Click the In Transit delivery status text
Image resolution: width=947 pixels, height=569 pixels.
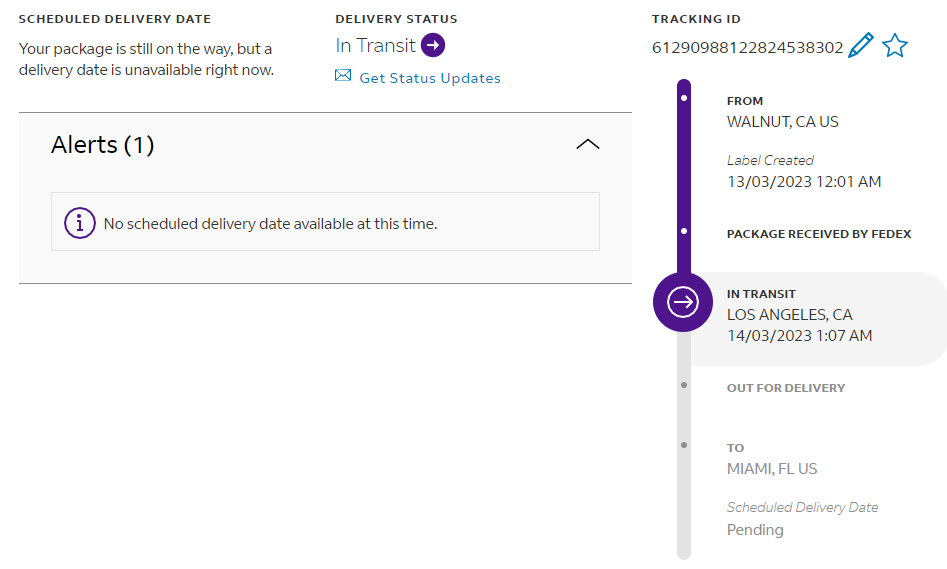(x=375, y=45)
